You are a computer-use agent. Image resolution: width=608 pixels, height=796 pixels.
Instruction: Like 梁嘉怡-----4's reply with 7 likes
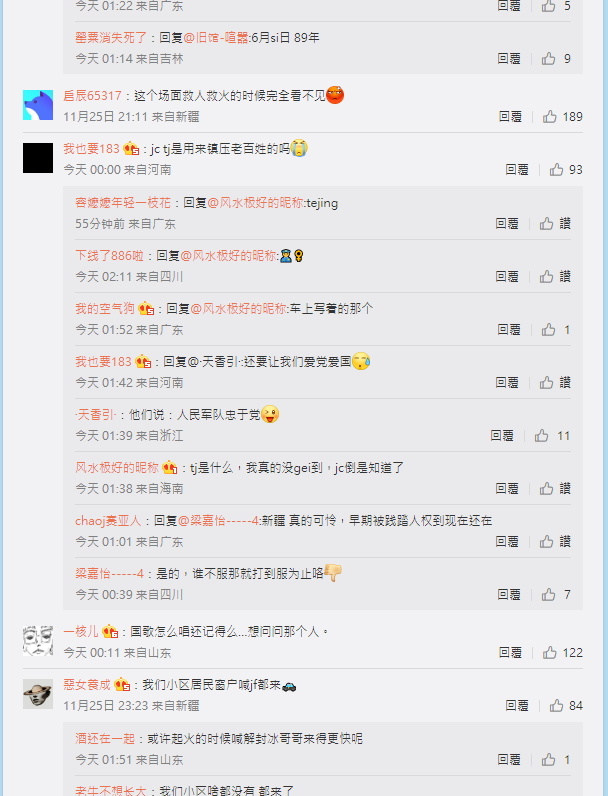click(x=548, y=594)
